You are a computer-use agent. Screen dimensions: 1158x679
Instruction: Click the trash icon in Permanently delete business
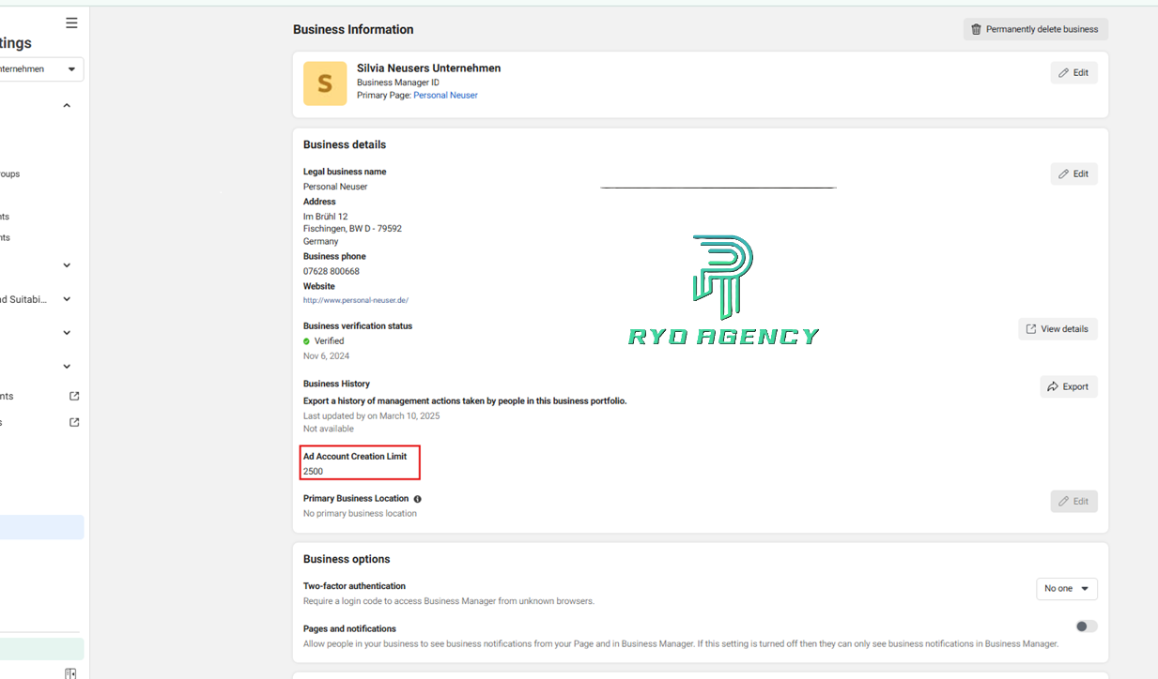click(976, 30)
